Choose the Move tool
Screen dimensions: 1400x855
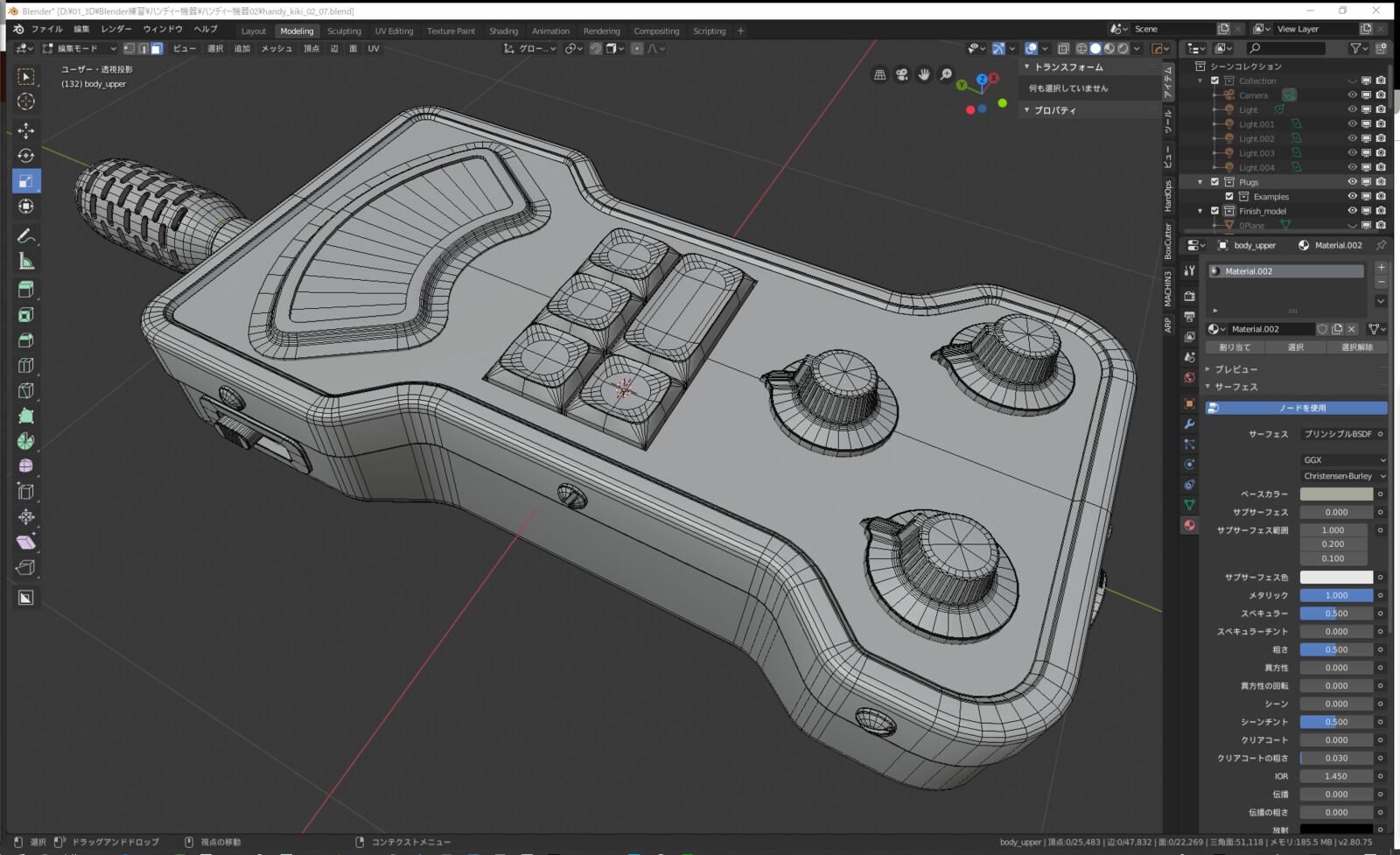click(x=26, y=130)
